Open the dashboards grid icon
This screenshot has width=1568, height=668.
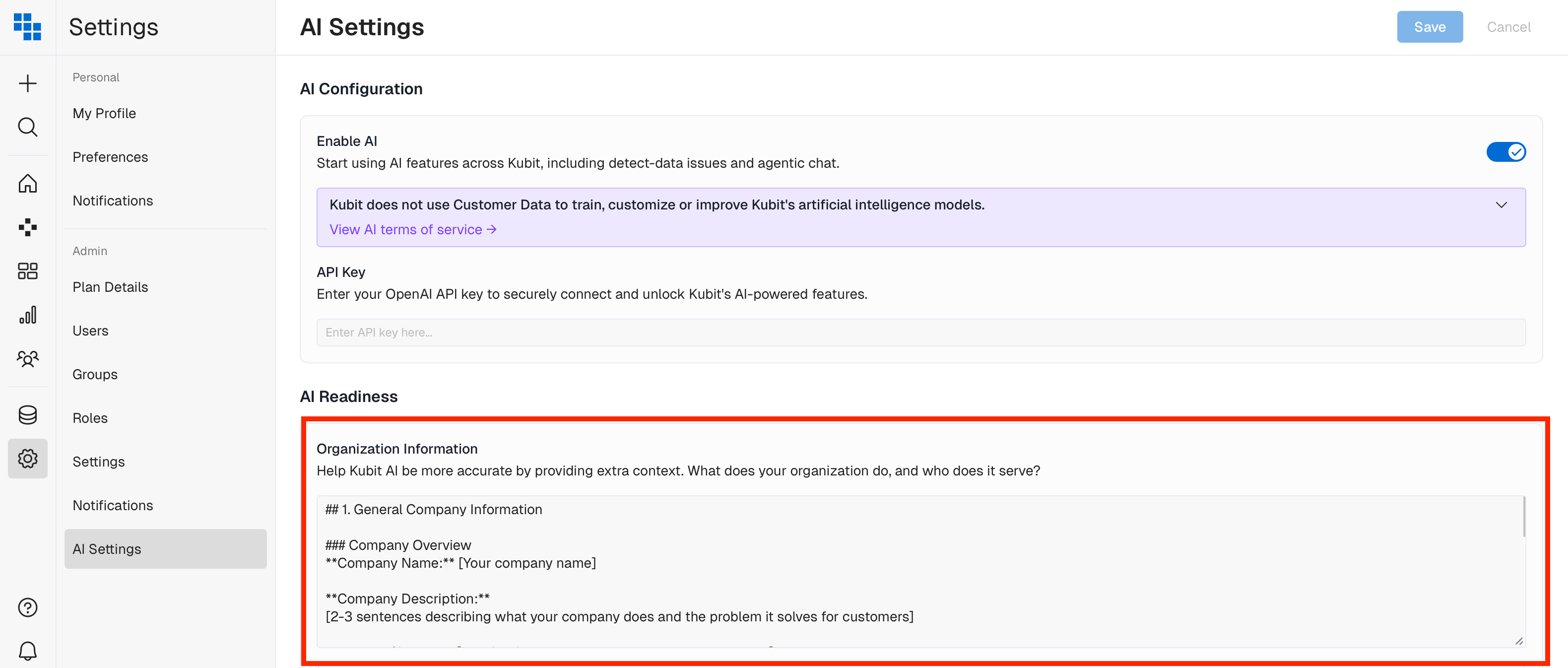(x=27, y=271)
